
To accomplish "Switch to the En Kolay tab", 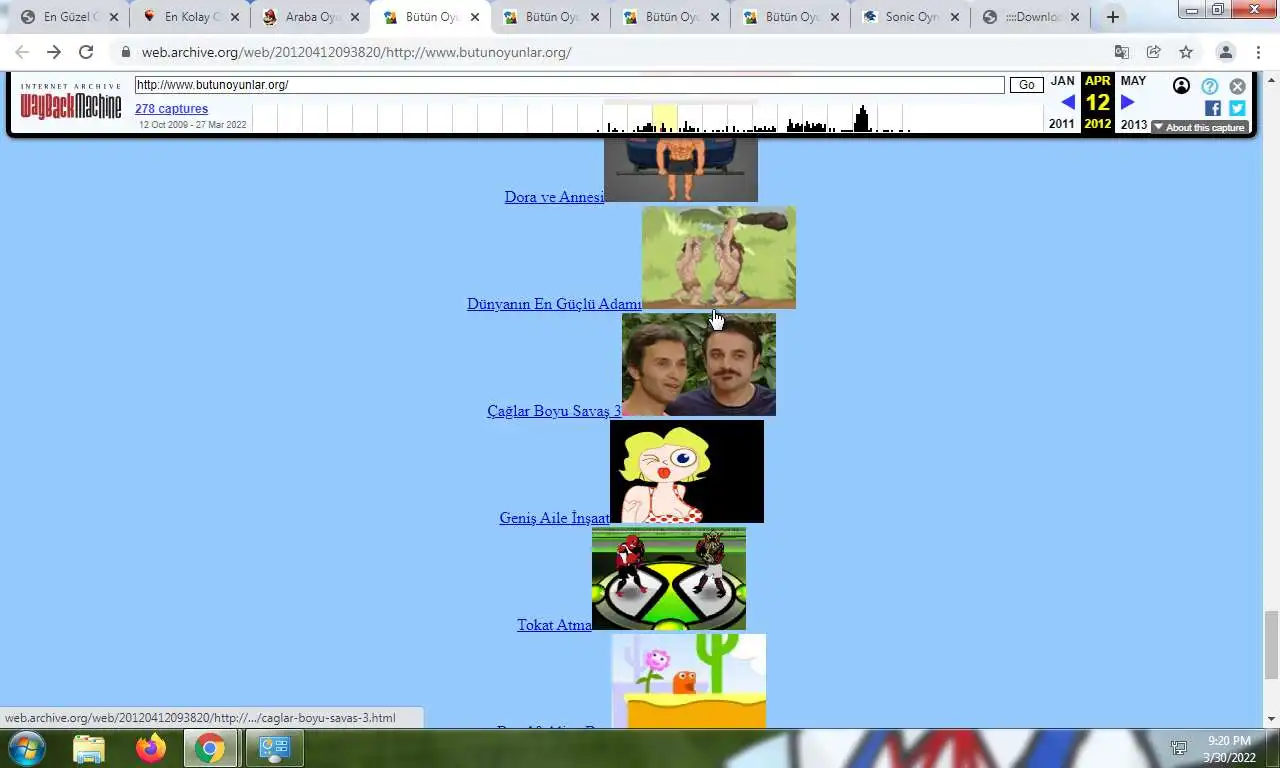I will click(188, 17).
